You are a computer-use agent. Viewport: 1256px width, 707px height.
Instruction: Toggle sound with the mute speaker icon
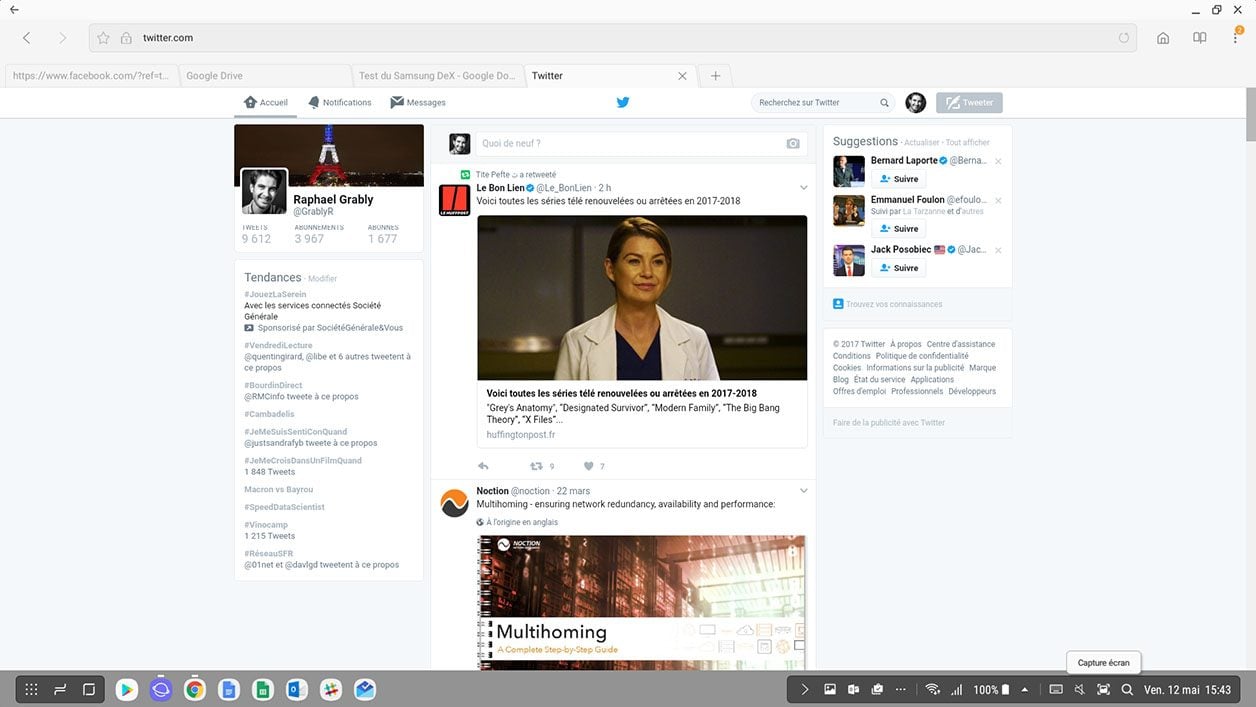pyautogui.click(x=1079, y=690)
